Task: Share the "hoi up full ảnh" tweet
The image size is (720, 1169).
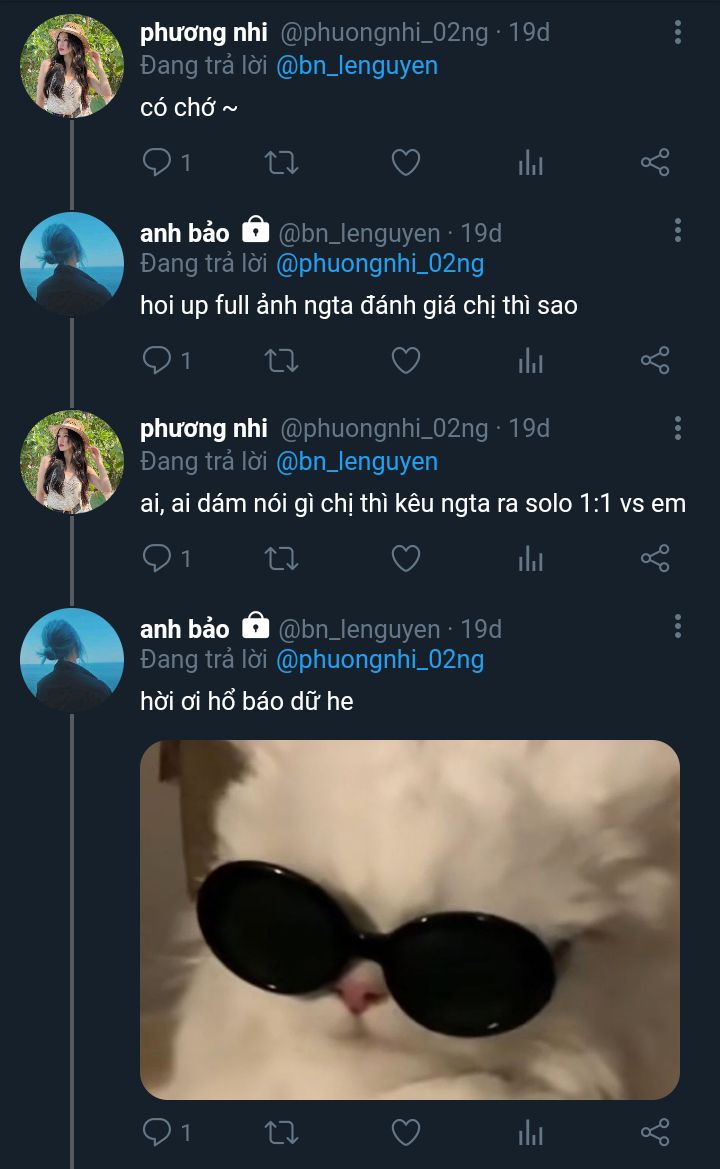Action: (654, 360)
